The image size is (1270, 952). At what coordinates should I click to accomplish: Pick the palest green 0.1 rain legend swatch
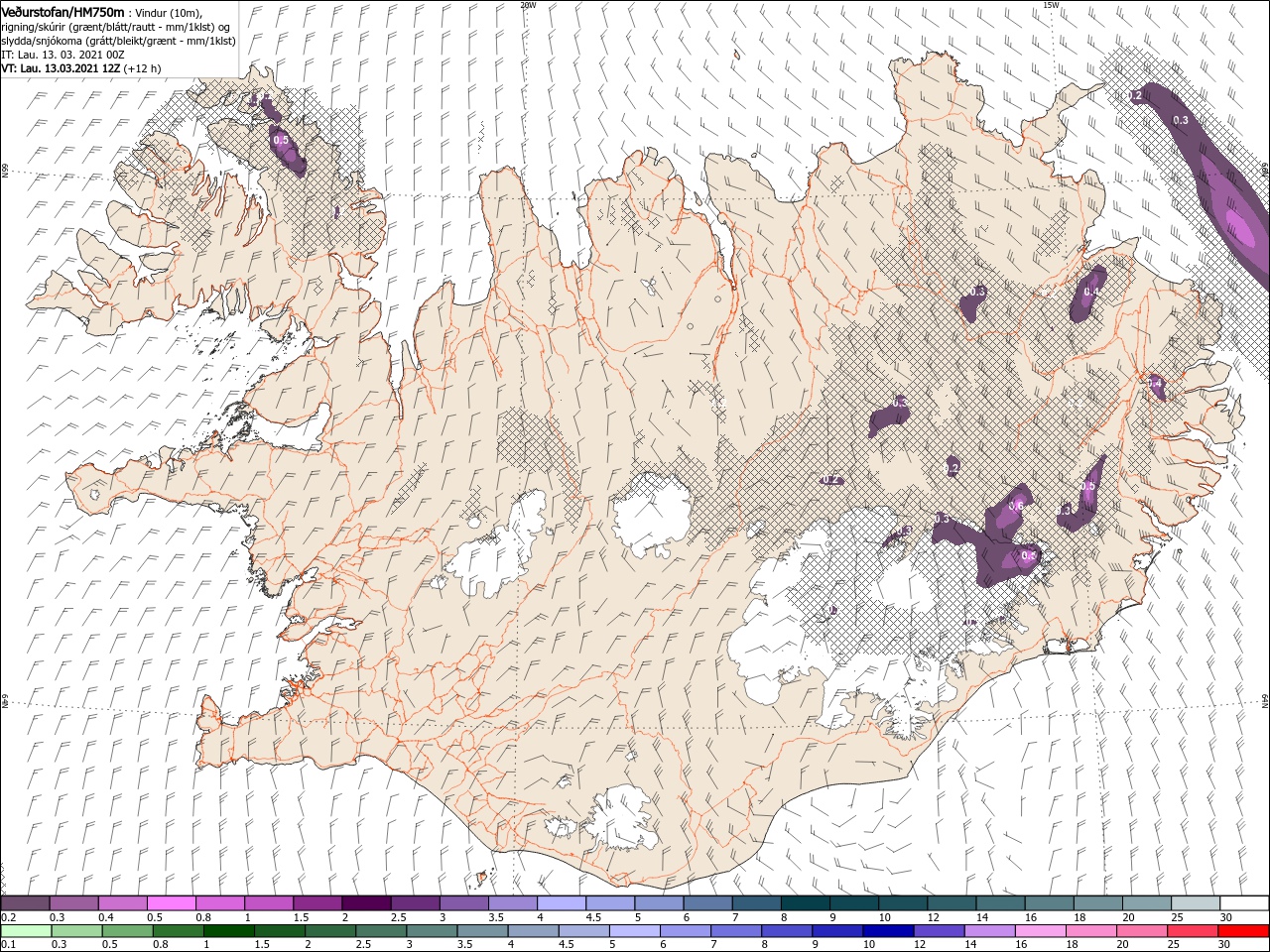click(25, 931)
